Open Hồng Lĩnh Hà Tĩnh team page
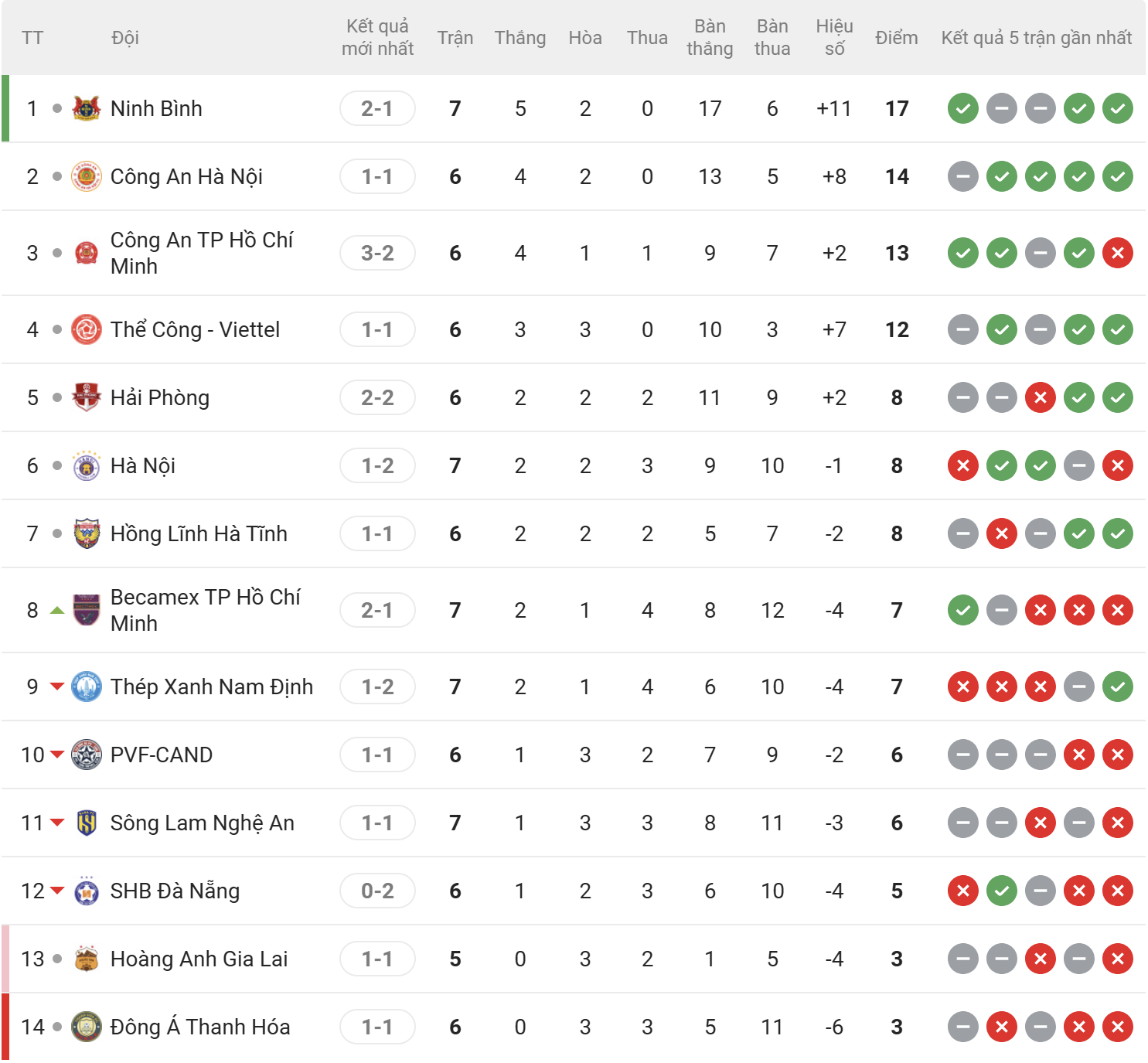1148x1063 pixels. tap(199, 533)
